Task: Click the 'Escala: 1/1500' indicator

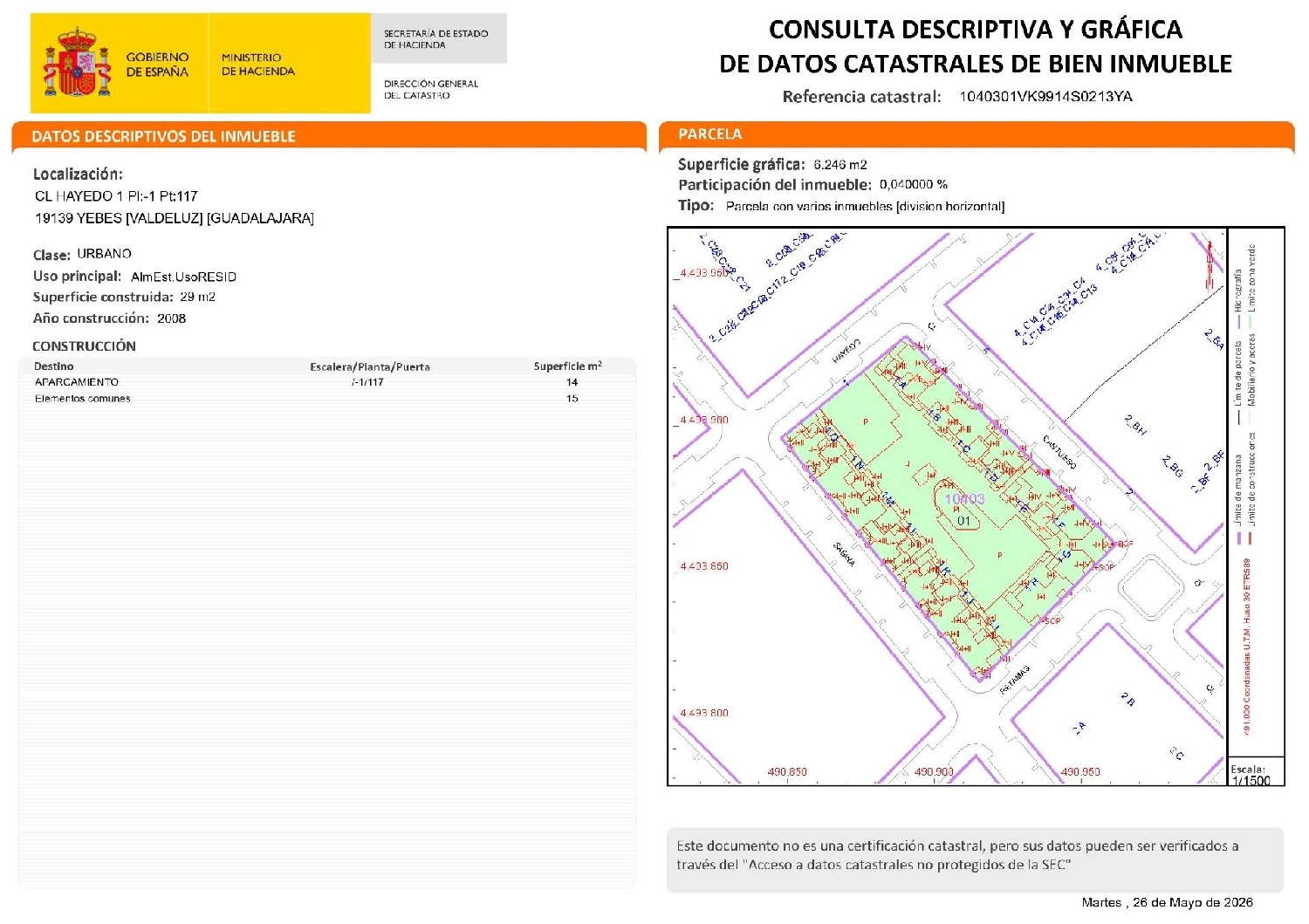Action: (x=1251, y=775)
